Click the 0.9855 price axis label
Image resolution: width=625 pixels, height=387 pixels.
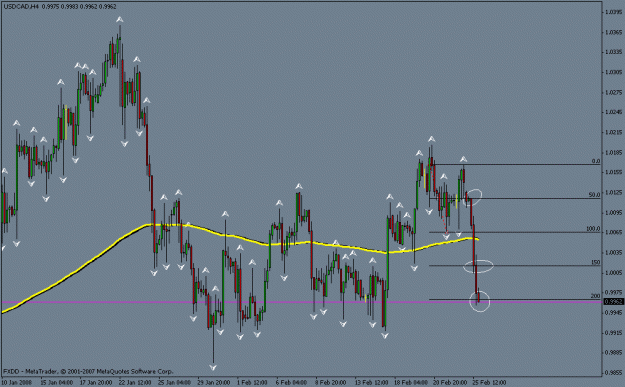[613, 373]
